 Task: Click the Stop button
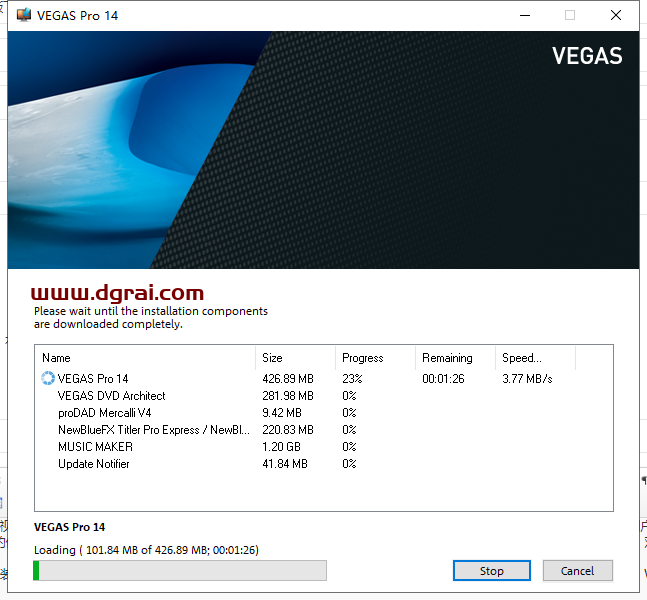491,570
